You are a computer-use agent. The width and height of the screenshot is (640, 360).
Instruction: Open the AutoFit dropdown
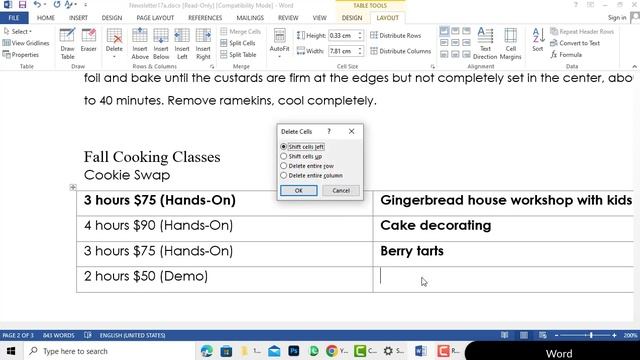click(280, 44)
